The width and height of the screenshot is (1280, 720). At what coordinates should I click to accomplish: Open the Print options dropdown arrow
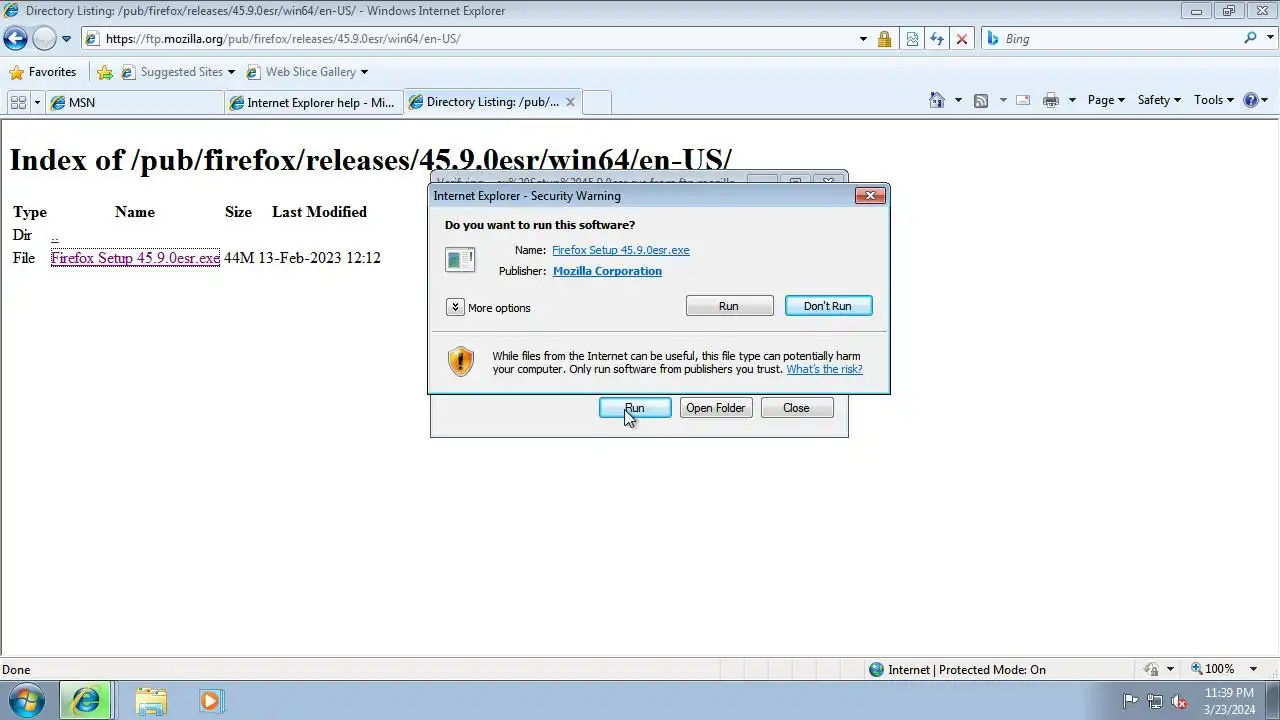[1072, 100]
